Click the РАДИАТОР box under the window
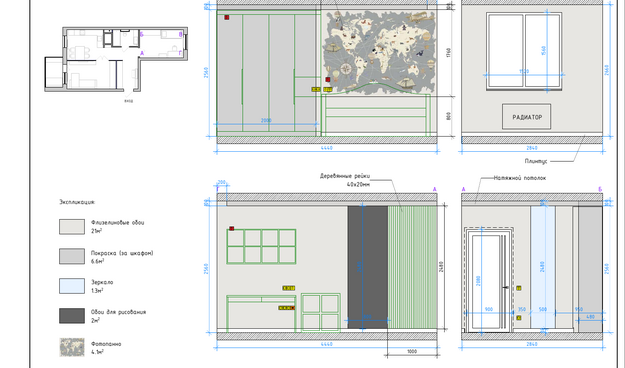The image size is (625, 368). (x=527, y=117)
